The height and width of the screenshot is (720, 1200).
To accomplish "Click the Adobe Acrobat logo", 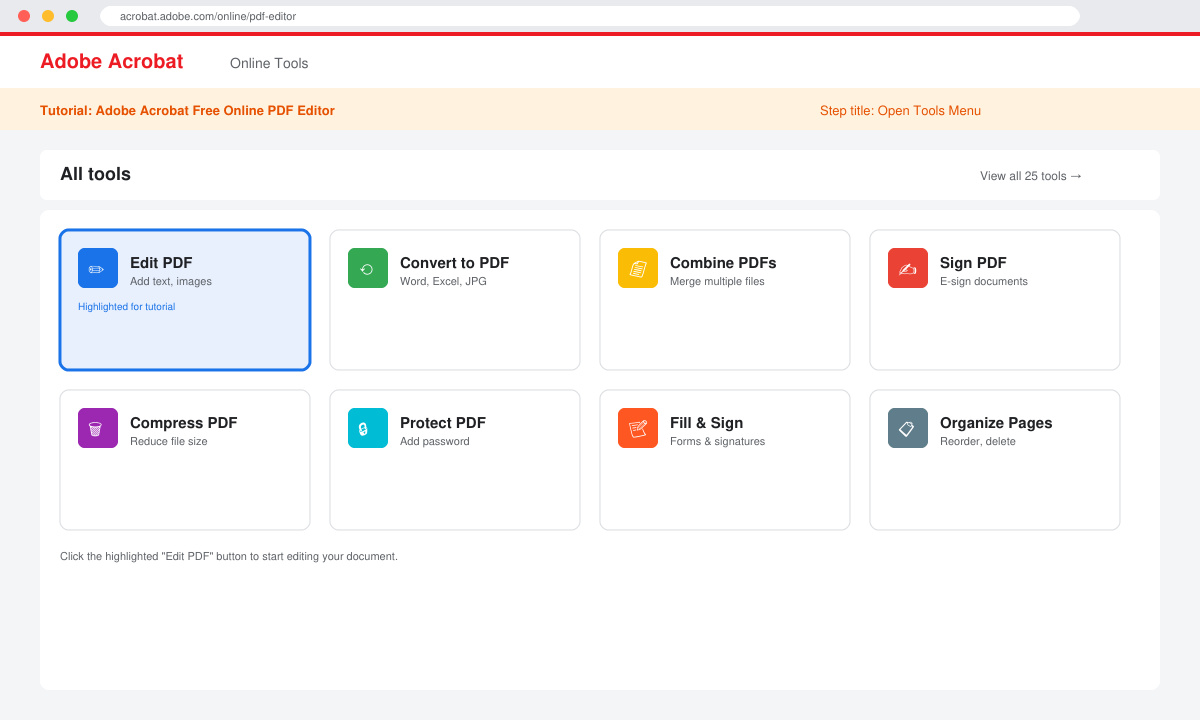I will [x=111, y=61].
